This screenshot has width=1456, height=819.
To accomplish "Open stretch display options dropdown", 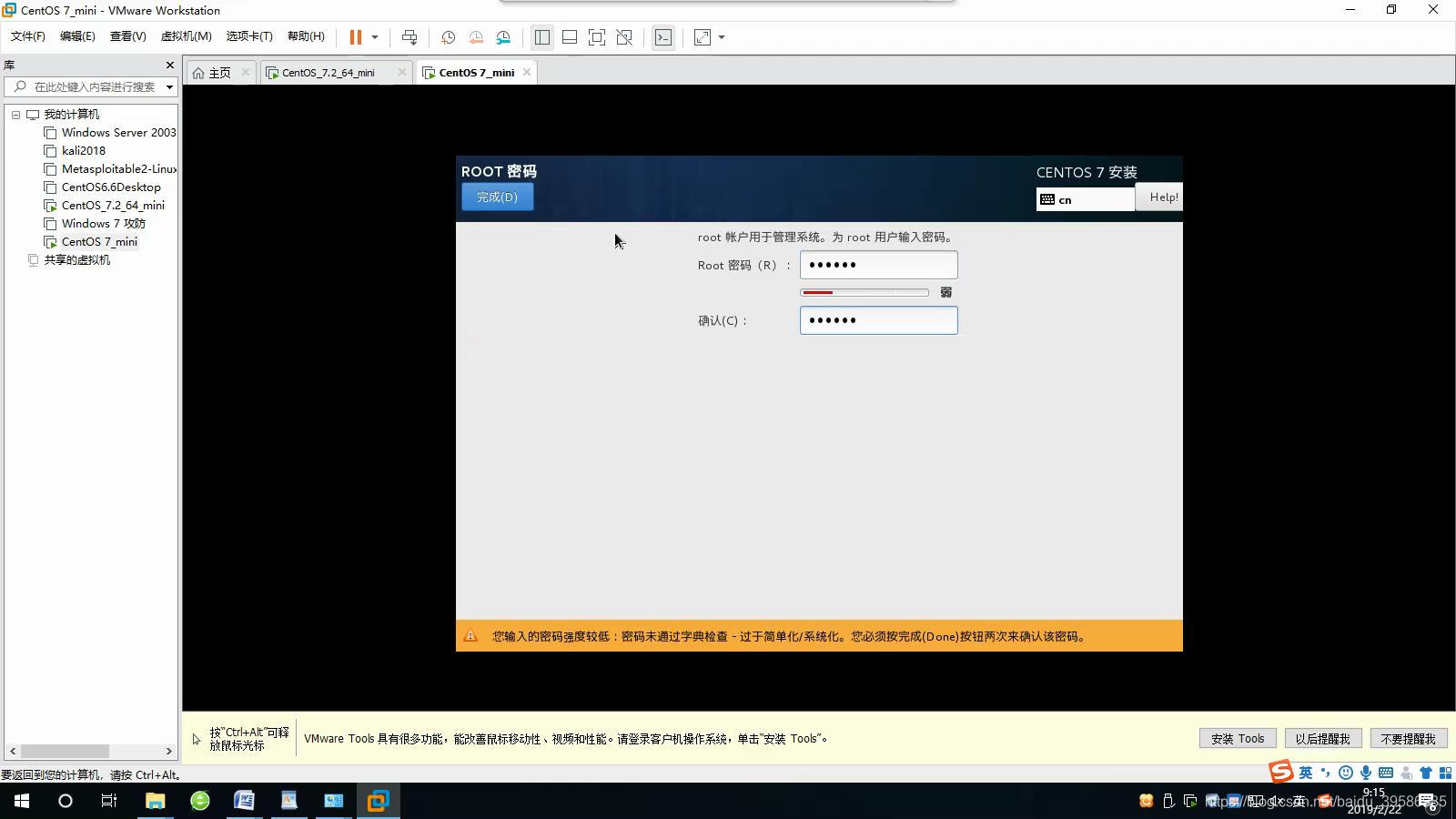I will tap(722, 37).
